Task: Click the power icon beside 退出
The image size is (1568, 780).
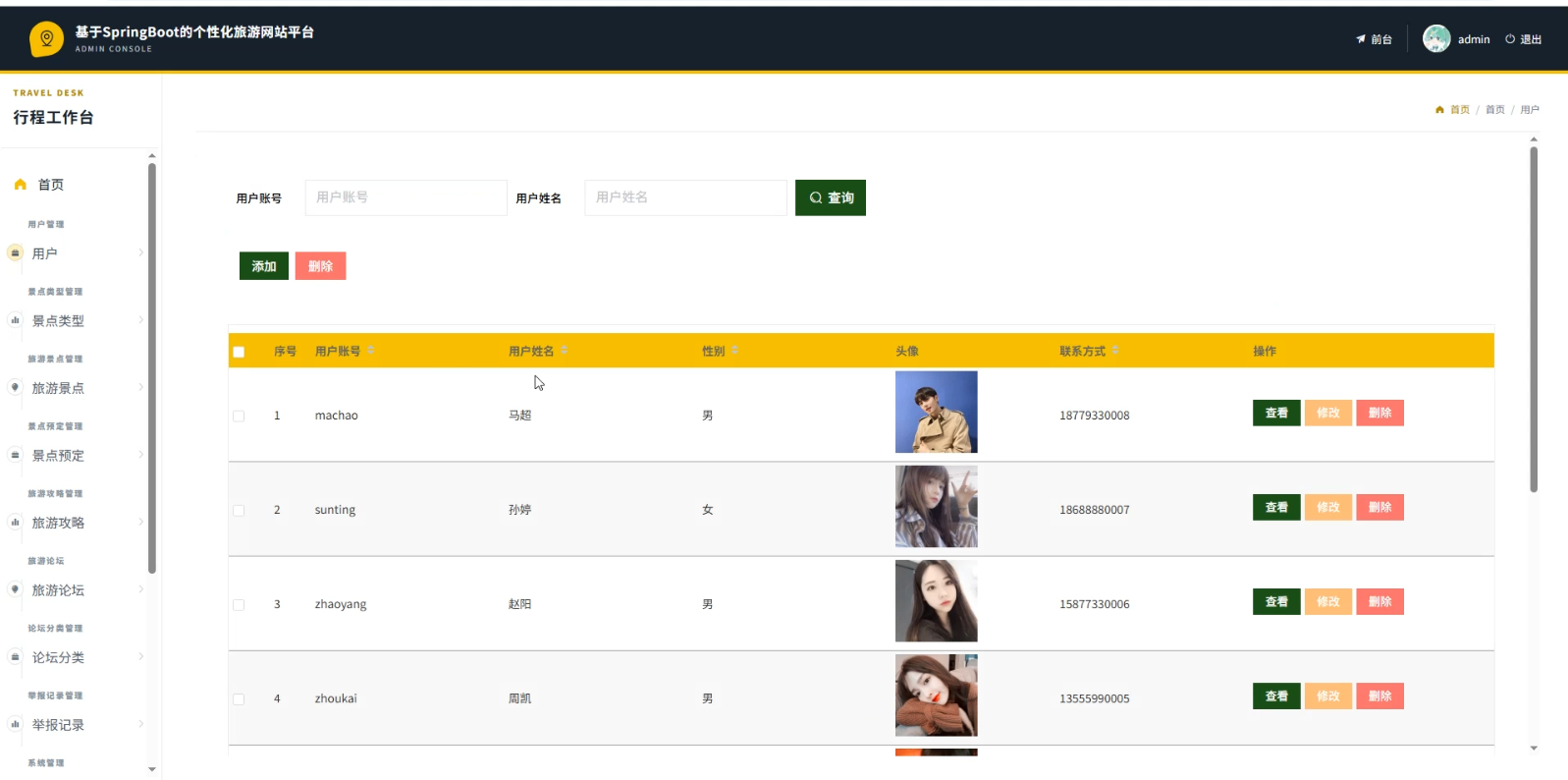Action: [x=1510, y=39]
